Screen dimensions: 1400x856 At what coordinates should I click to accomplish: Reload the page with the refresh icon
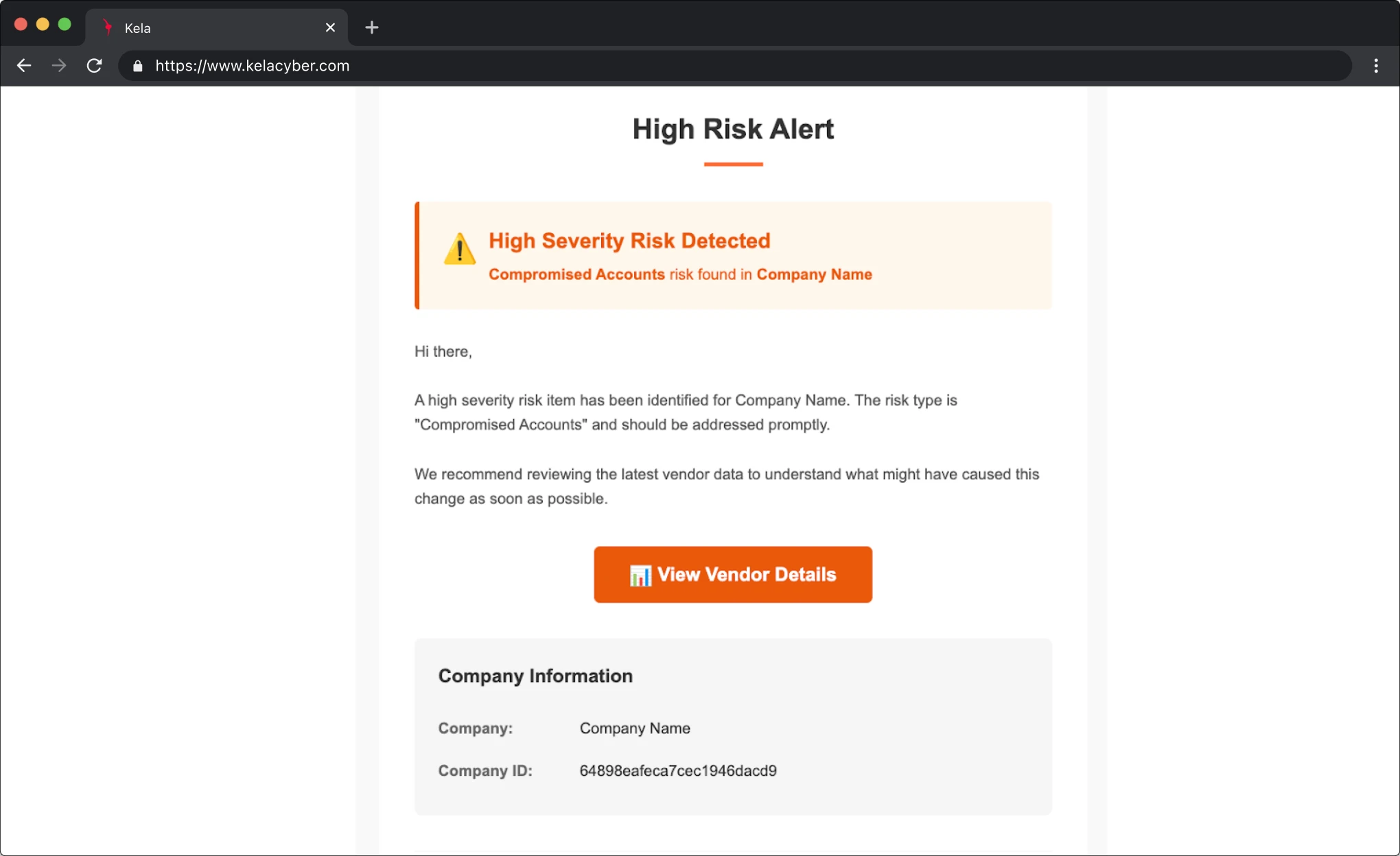pyautogui.click(x=94, y=66)
